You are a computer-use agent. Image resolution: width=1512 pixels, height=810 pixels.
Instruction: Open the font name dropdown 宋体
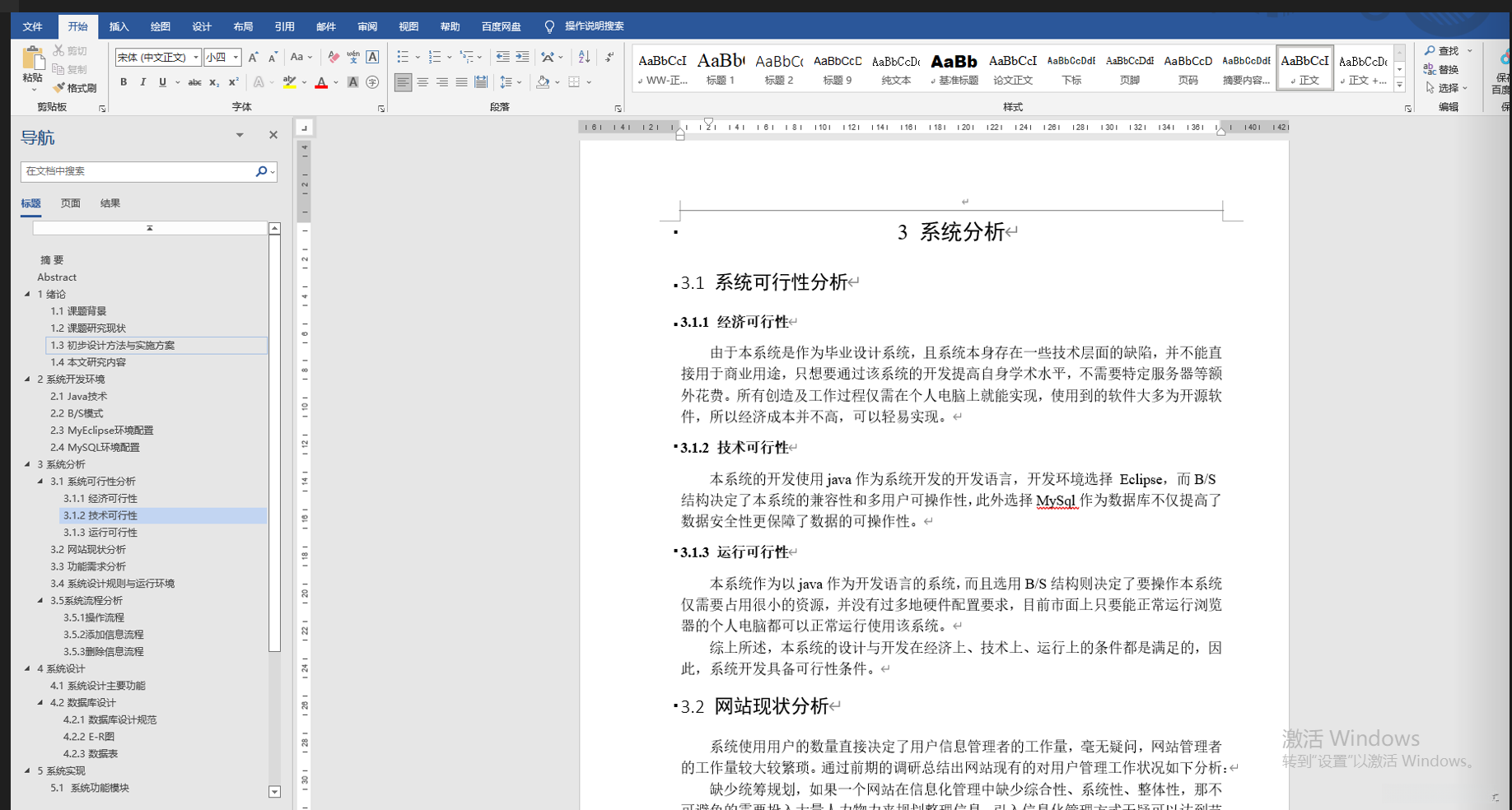(x=196, y=58)
